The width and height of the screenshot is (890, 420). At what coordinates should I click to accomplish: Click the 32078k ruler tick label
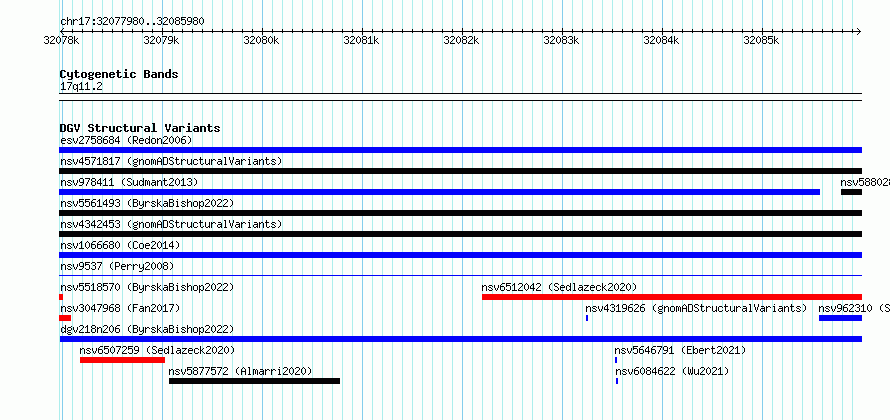click(x=61, y=40)
